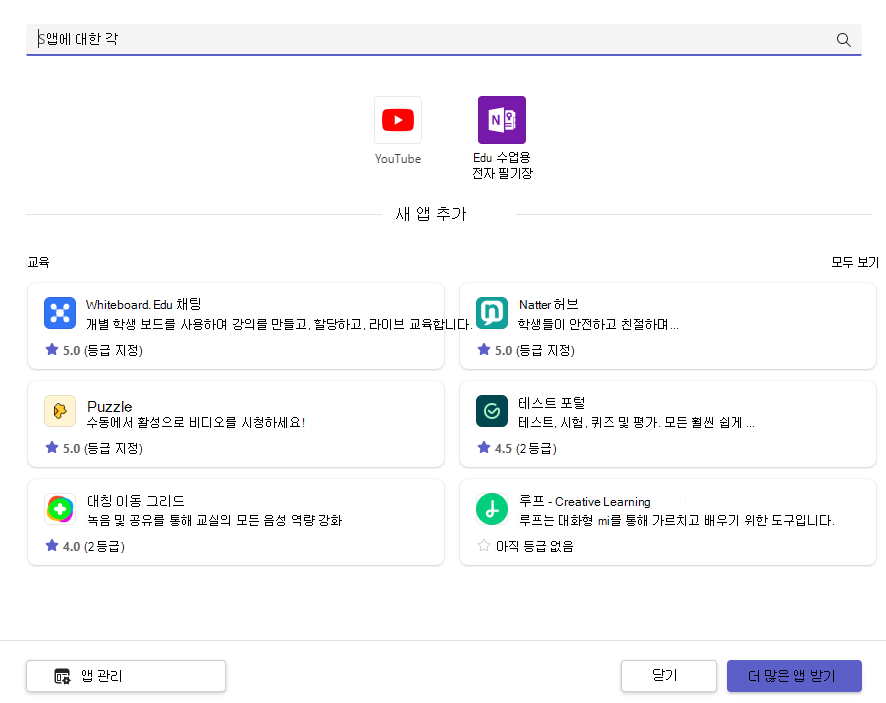
Task: Click empty star on 루프 card
Action: click(484, 545)
